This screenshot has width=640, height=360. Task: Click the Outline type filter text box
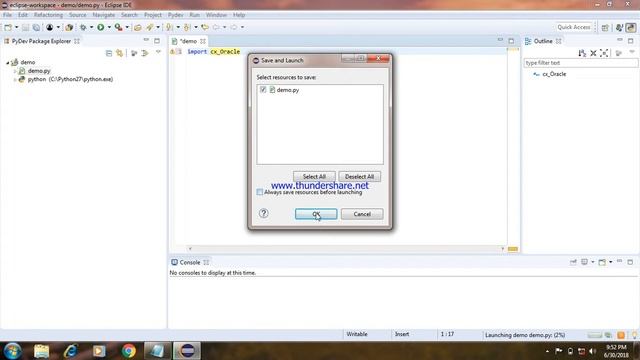click(580, 63)
